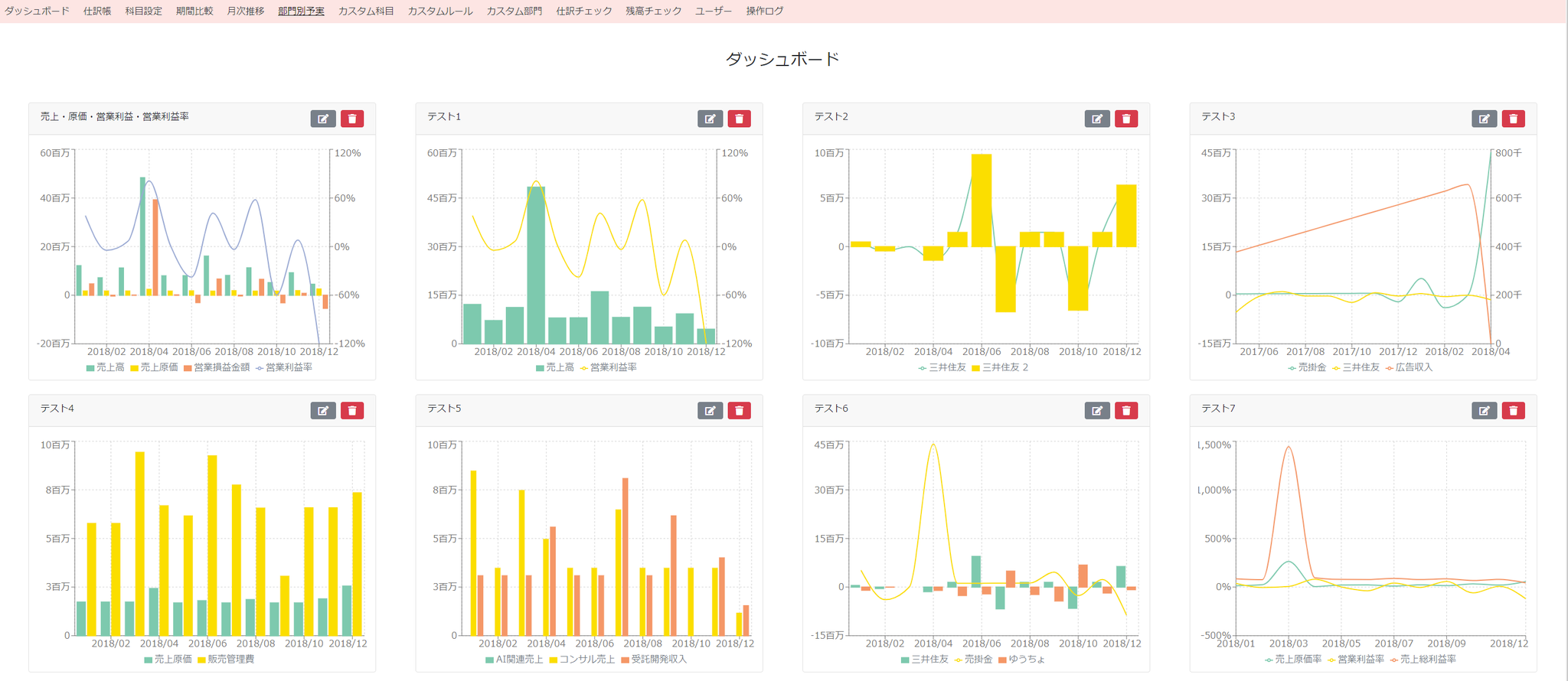This screenshot has width=1568, height=681.
Task: Open the 操作ログ link
Action: tap(764, 11)
